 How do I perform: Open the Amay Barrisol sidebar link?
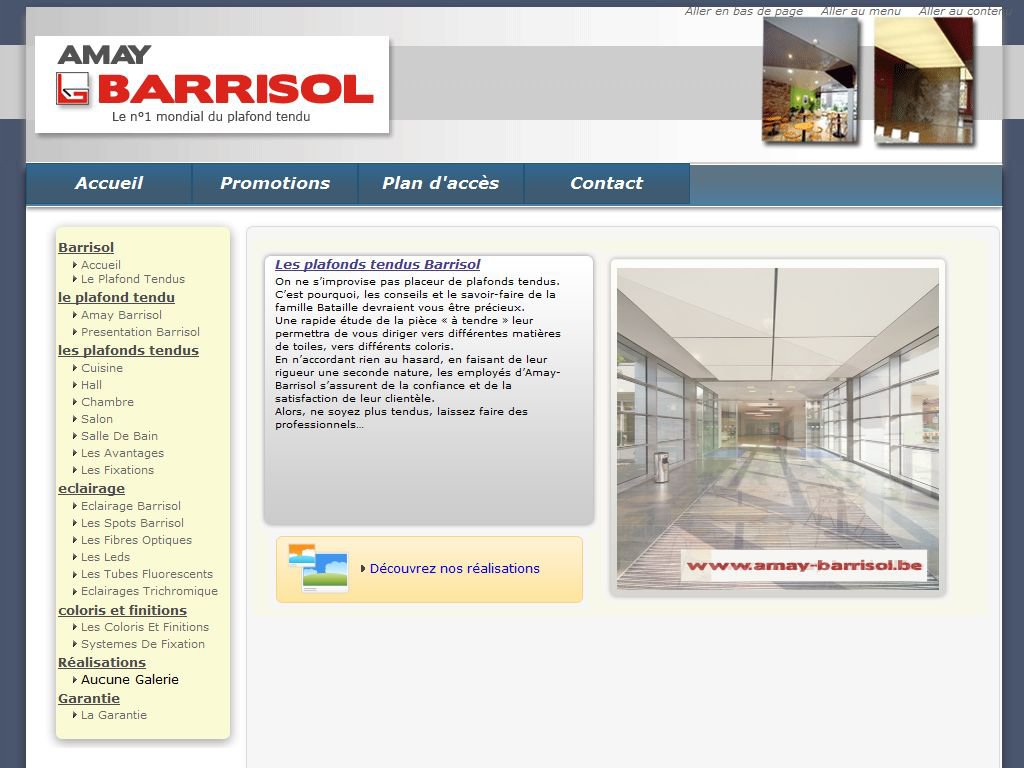[121, 315]
